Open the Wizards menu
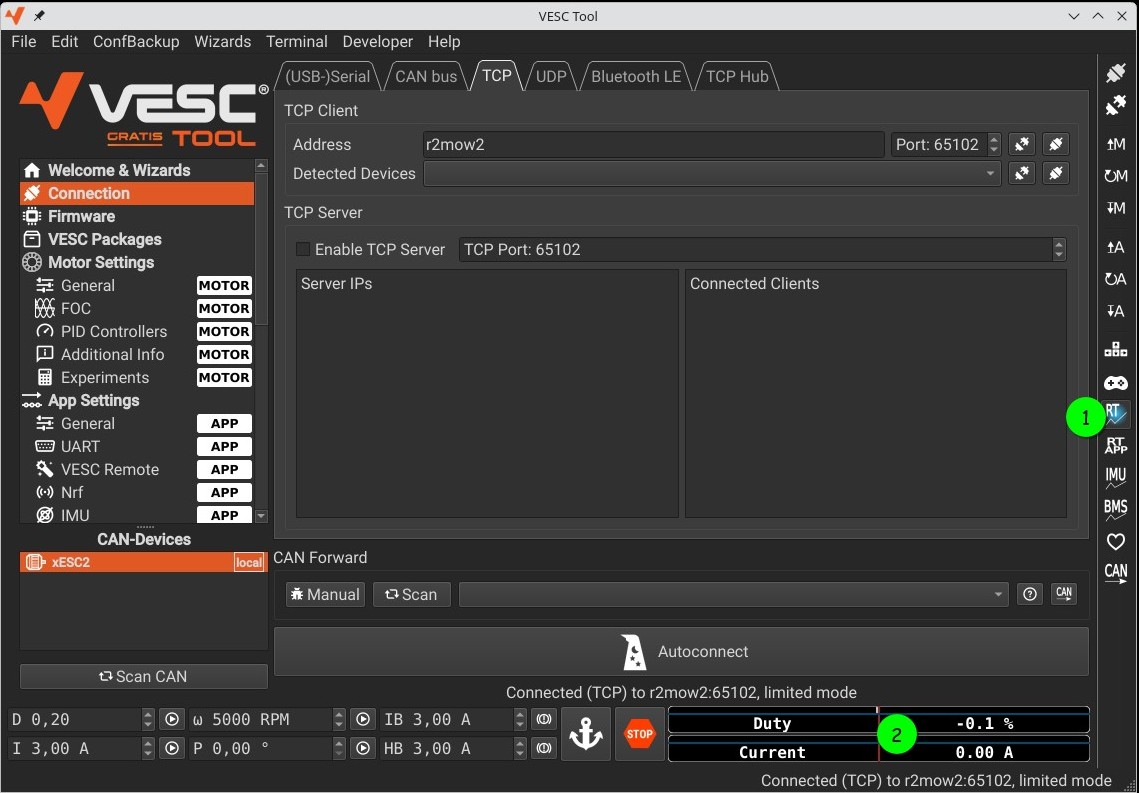This screenshot has height=793, width=1139. [222, 41]
